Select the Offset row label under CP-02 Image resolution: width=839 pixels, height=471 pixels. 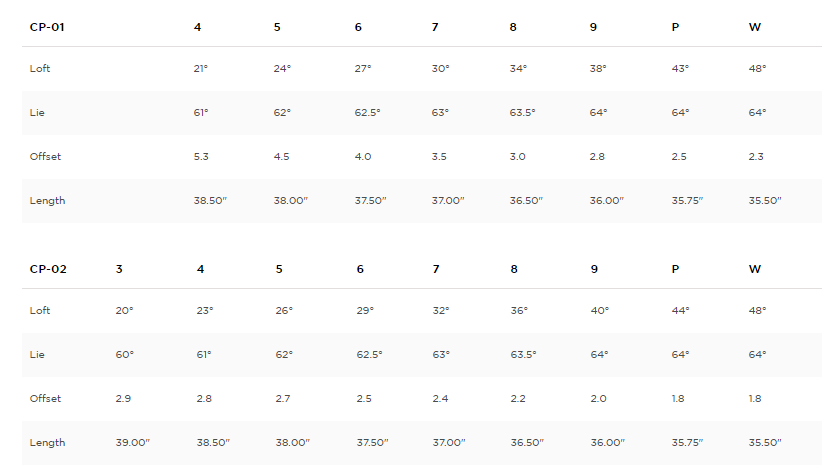coord(45,398)
